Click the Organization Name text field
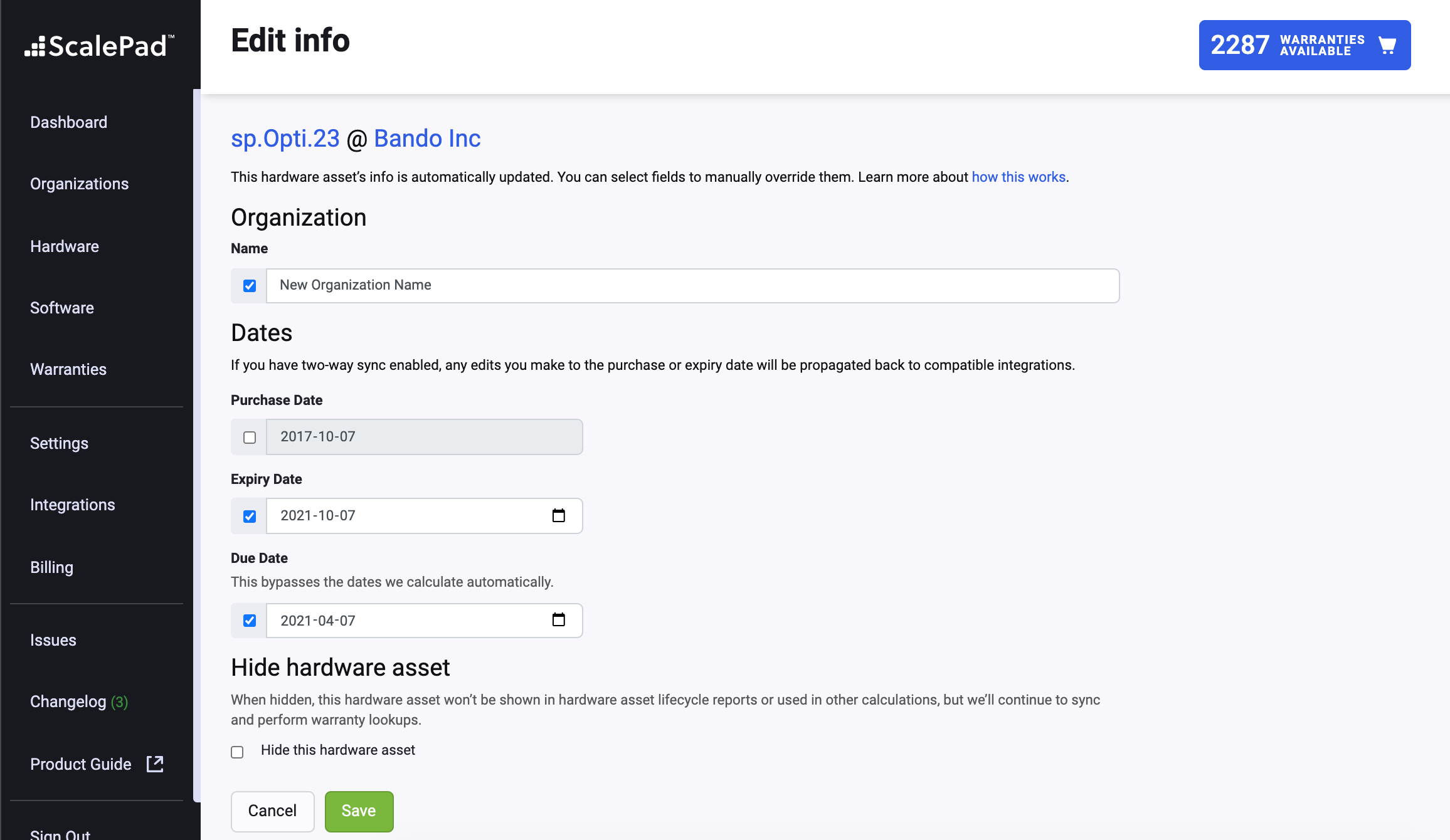 [x=692, y=286]
